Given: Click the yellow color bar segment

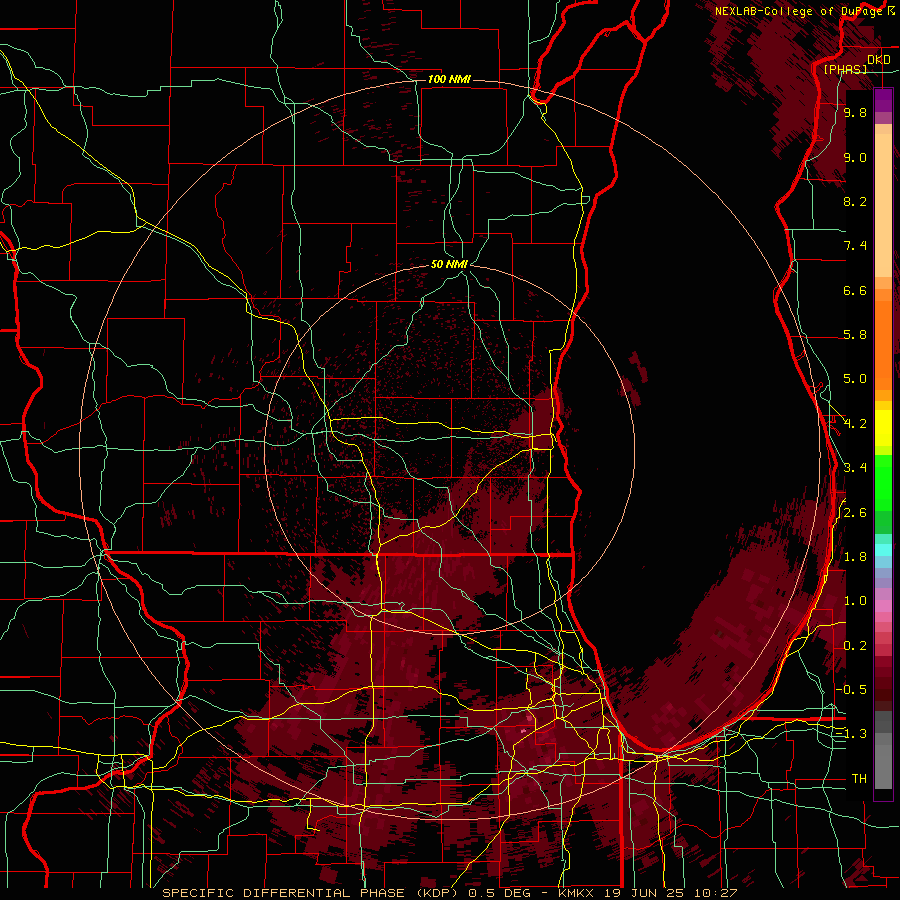Looking at the screenshot, I should (883, 428).
